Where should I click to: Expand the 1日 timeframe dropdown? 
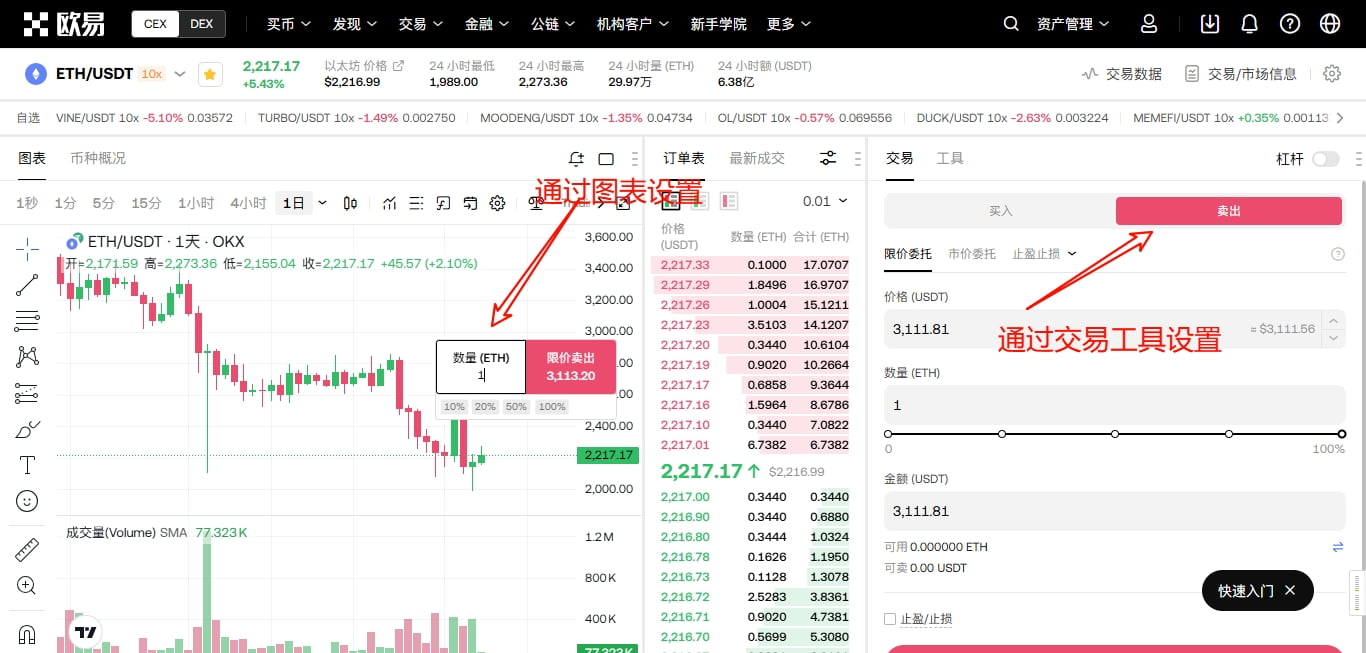[321, 202]
